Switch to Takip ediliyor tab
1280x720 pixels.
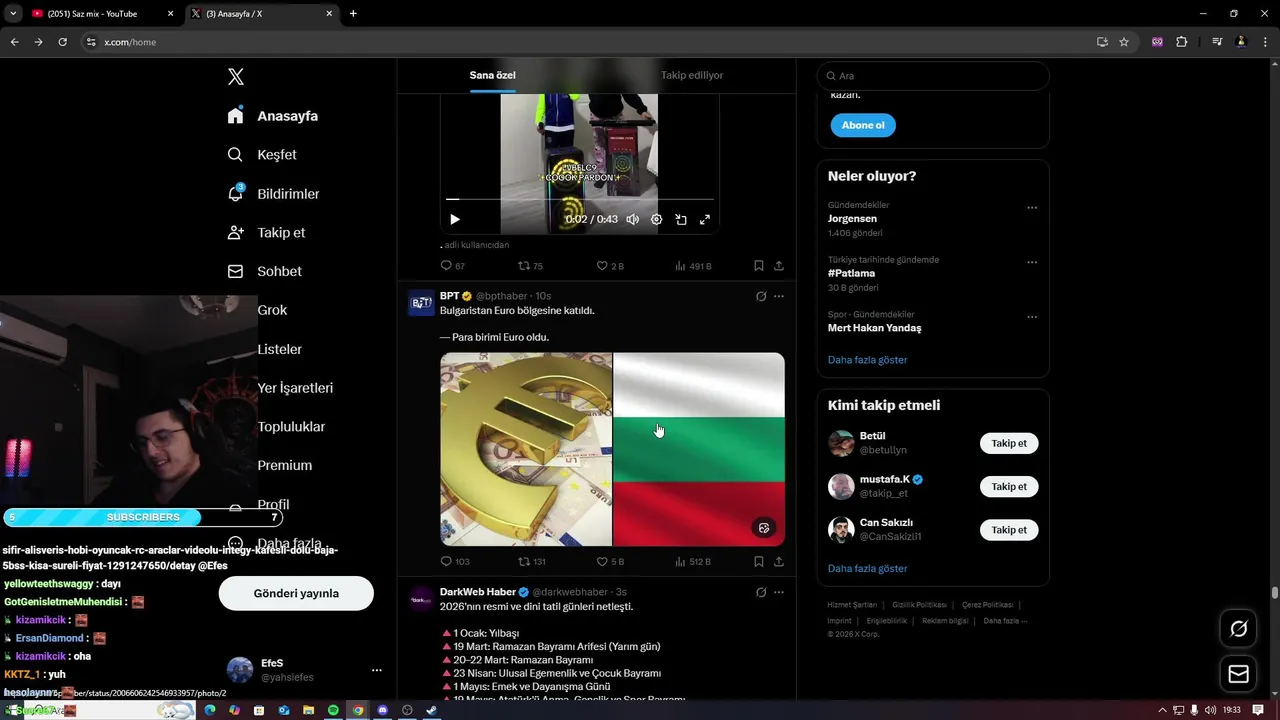(692, 75)
